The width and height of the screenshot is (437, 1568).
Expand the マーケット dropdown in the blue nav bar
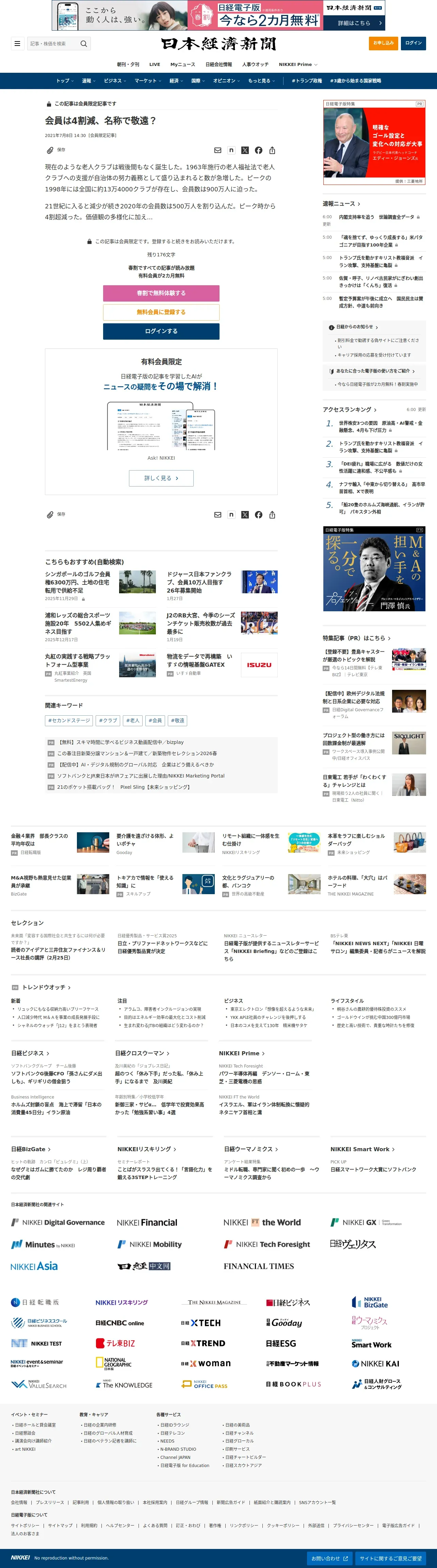147,80
